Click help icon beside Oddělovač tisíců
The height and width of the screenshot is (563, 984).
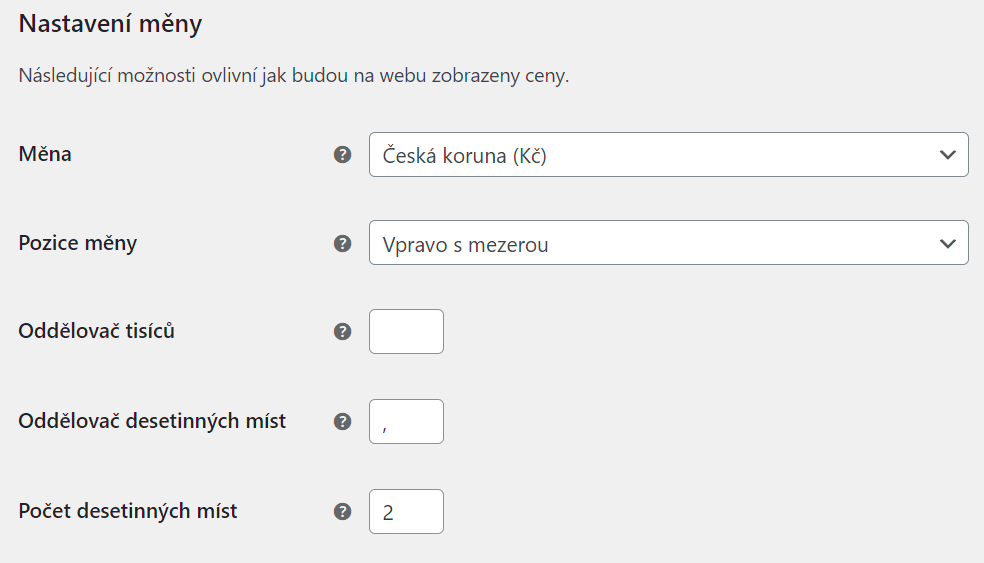pyautogui.click(x=342, y=331)
